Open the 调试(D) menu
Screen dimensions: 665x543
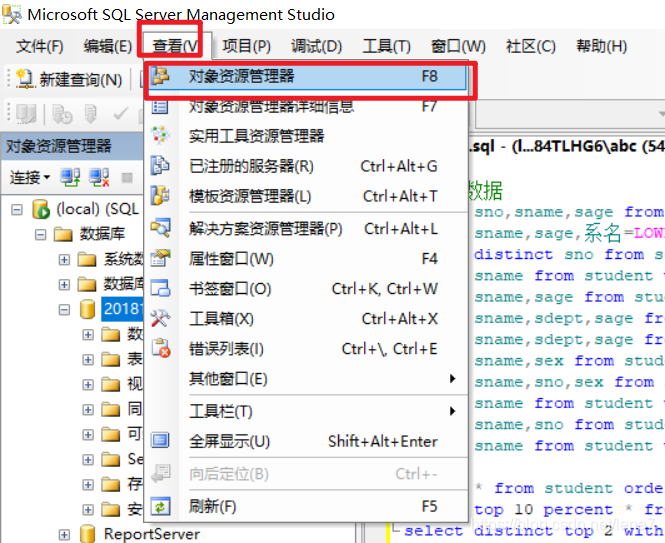316,46
